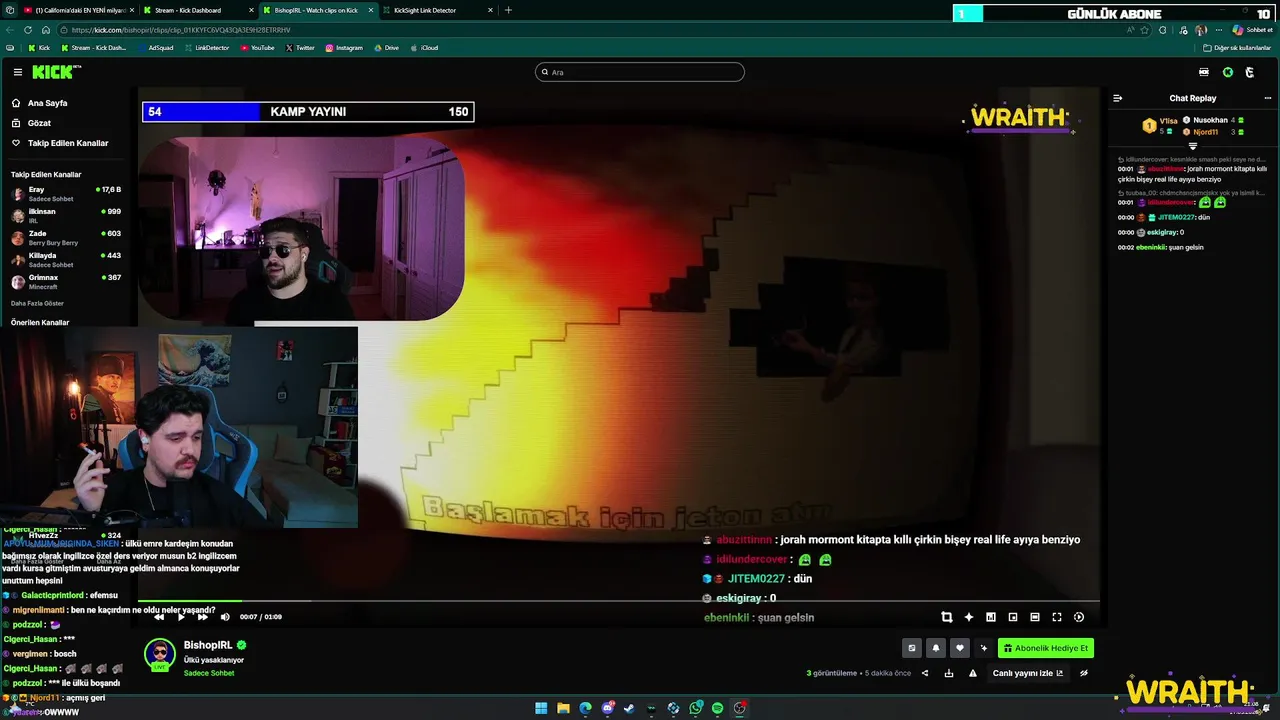This screenshot has height=720, width=1280.
Task: Open the Kick wallet icon in header
Action: point(1203,72)
